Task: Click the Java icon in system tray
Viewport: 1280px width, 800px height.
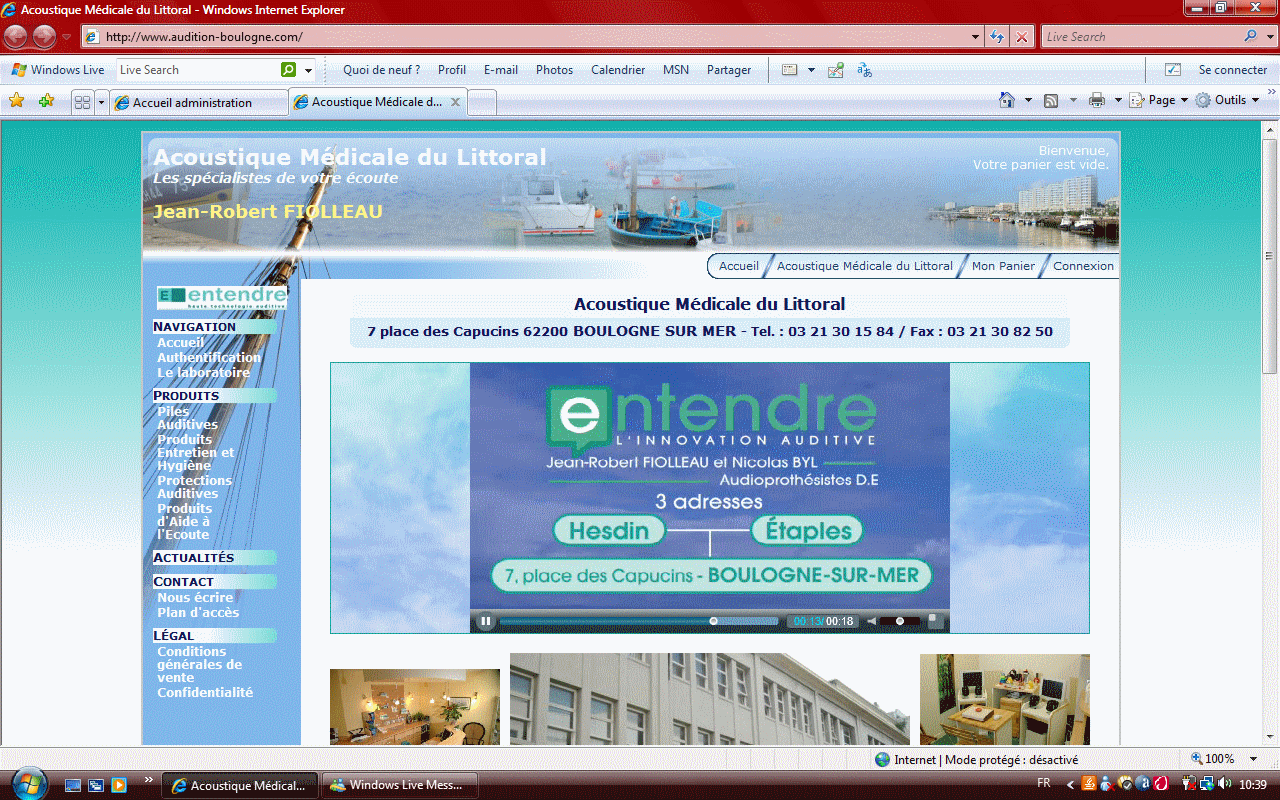Action: (1088, 784)
